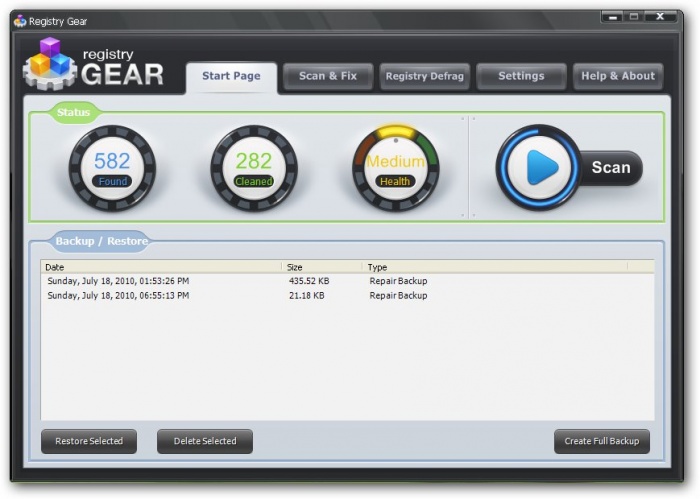The height and width of the screenshot is (499, 700).
Task: Click the 282 Cleaned gauge
Action: tap(254, 168)
